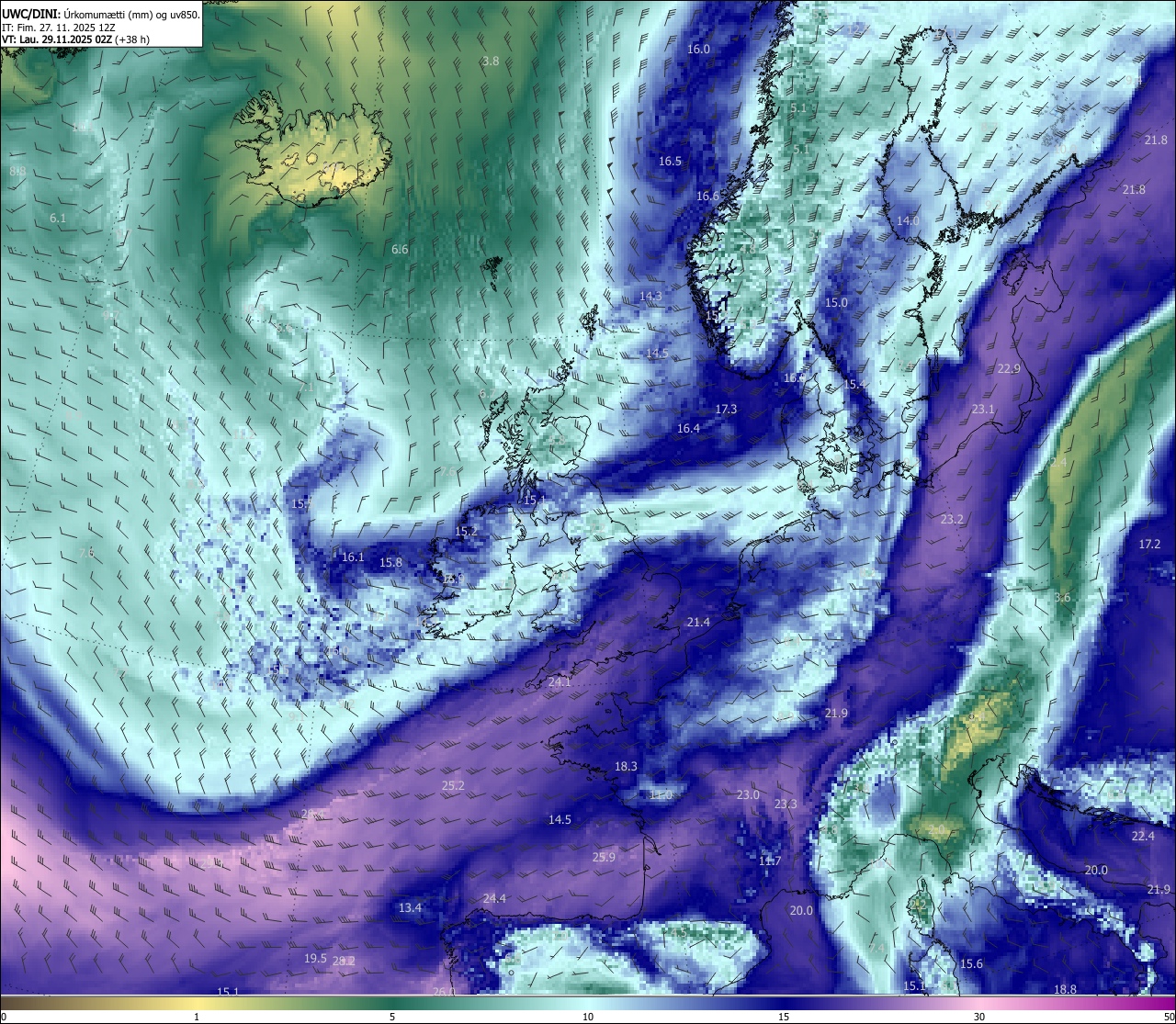Click the 0 label on the color scale
Screen dimensions: 1176x1024
[x=4, y=1017]
